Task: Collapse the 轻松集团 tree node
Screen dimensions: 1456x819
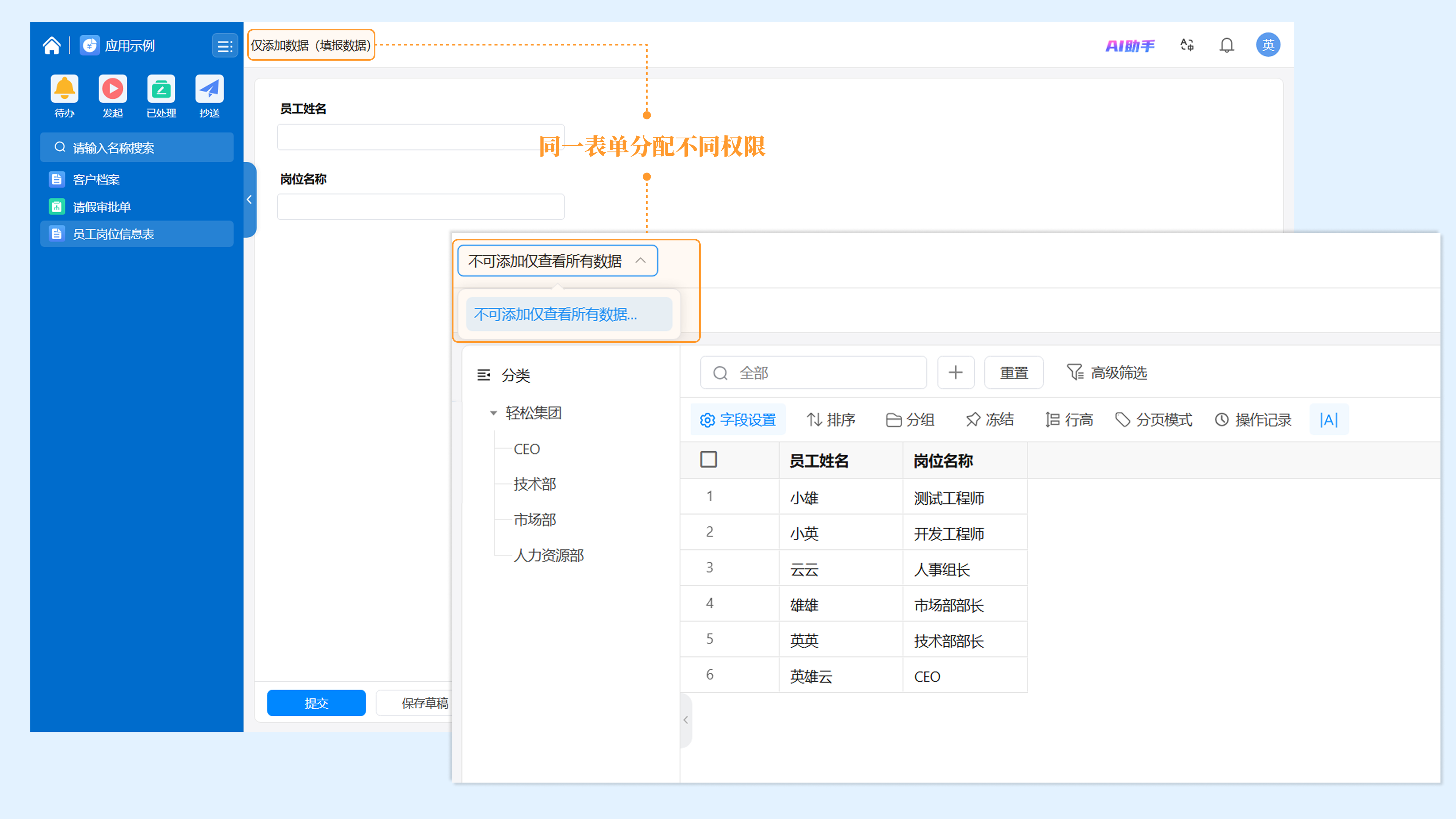Action: pos(493,413)
